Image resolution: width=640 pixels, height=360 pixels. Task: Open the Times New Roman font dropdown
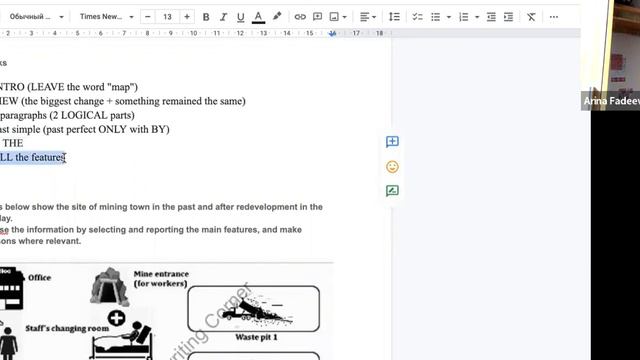107,17
